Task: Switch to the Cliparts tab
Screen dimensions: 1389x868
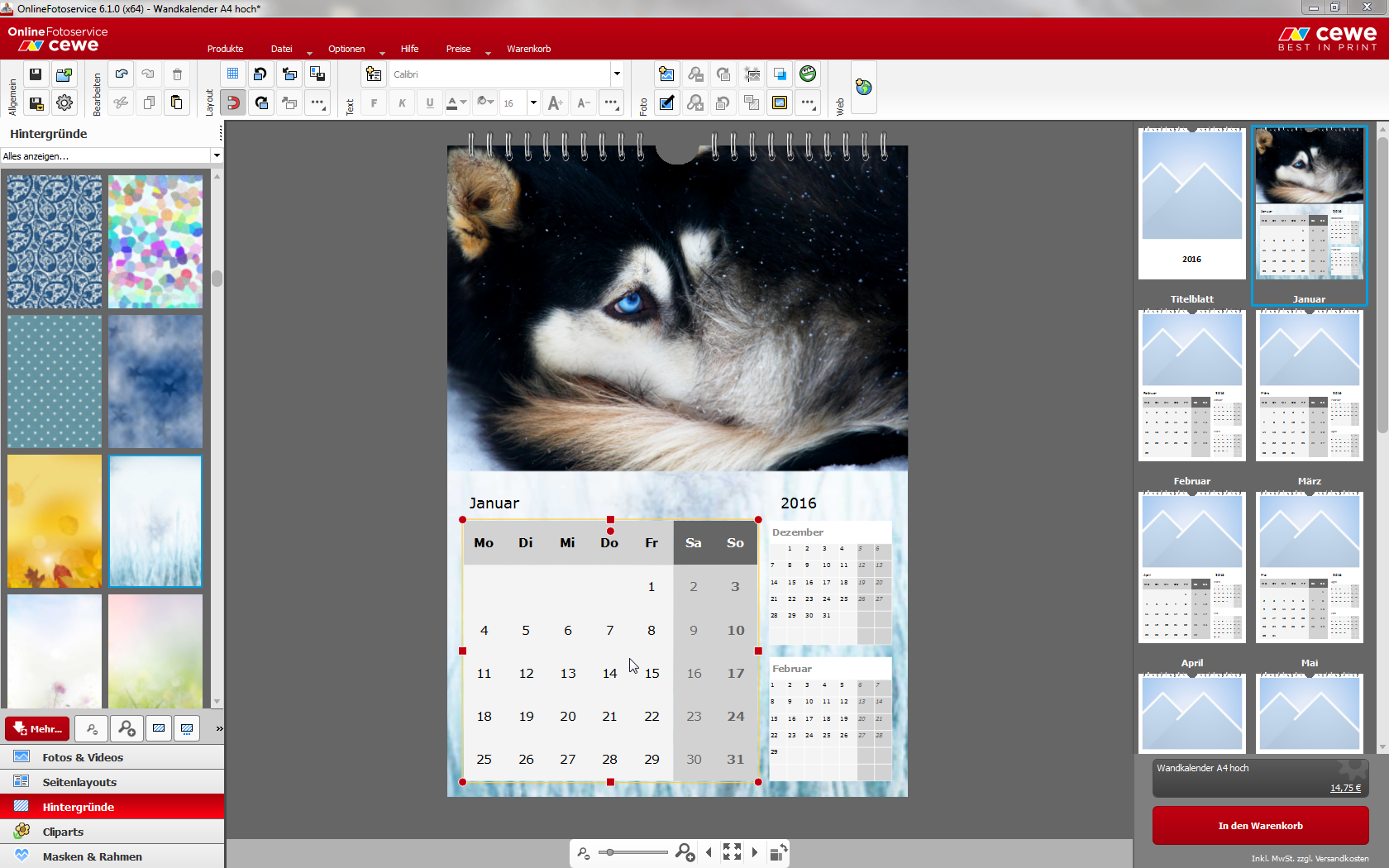Action: click(x=63, y=832)
